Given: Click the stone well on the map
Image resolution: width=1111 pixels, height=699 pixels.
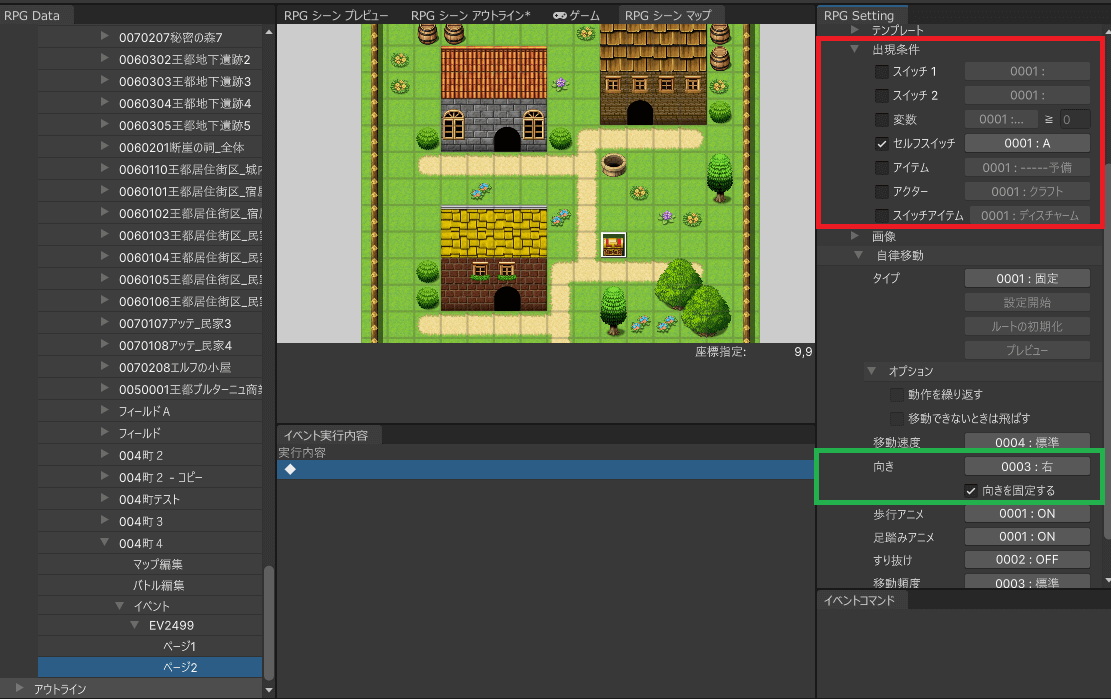Looking at the screenshot, I should 614,165.
